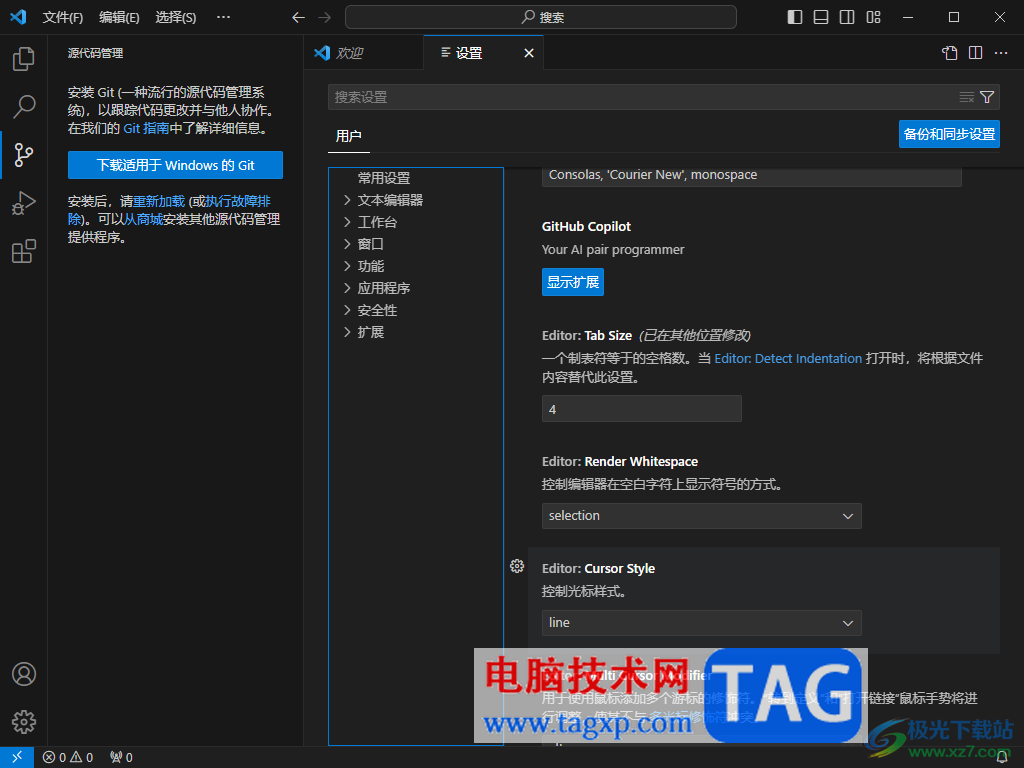This screenshot has height=768, width=1024.
Task: Open Cursor Style dropdown
Action: click(701, 623)
